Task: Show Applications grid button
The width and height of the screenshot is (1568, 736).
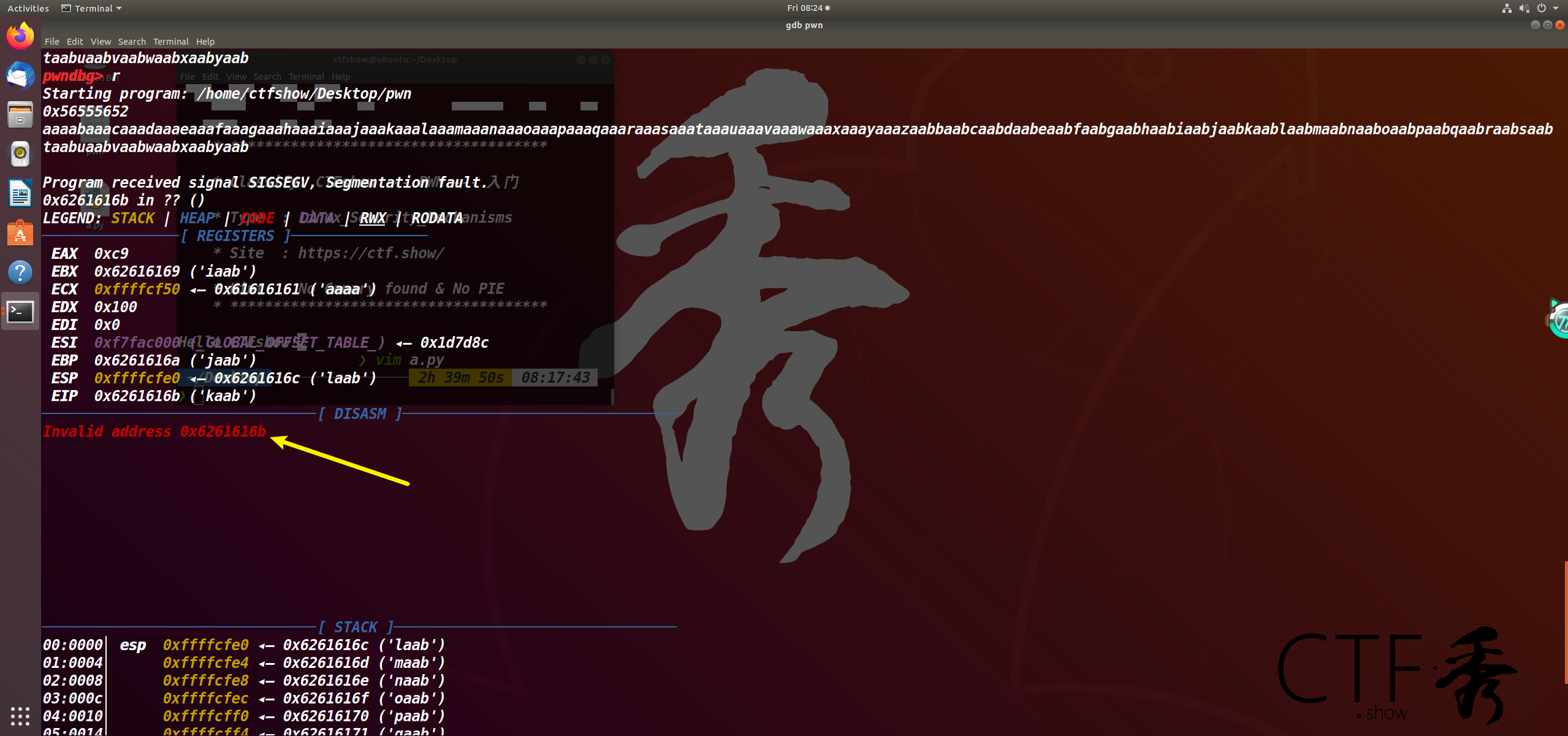Action: (x=20, y=716)
